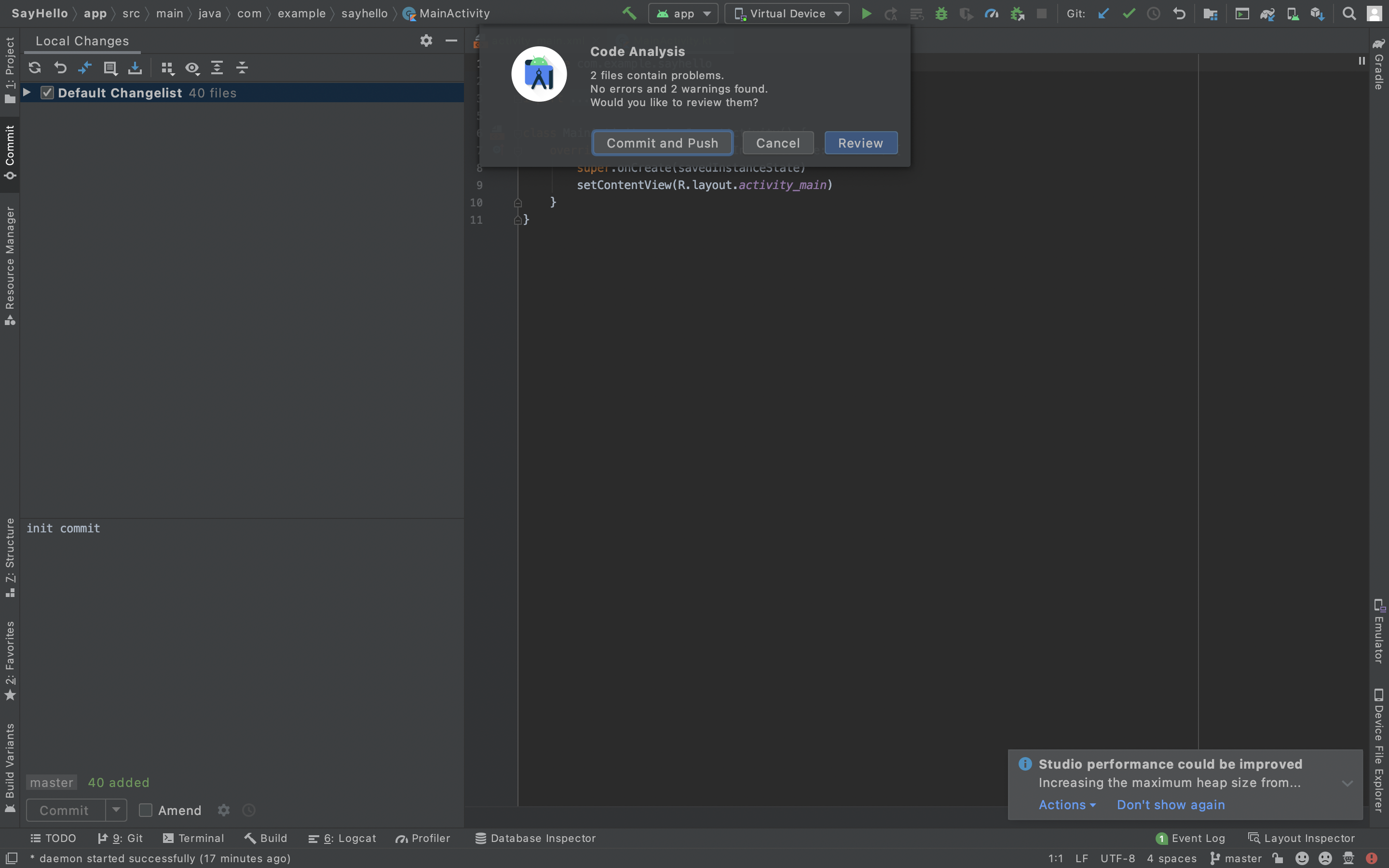Open the Build tool window
The height and width of the screenshot is (868, 1389).
(266, 838)
